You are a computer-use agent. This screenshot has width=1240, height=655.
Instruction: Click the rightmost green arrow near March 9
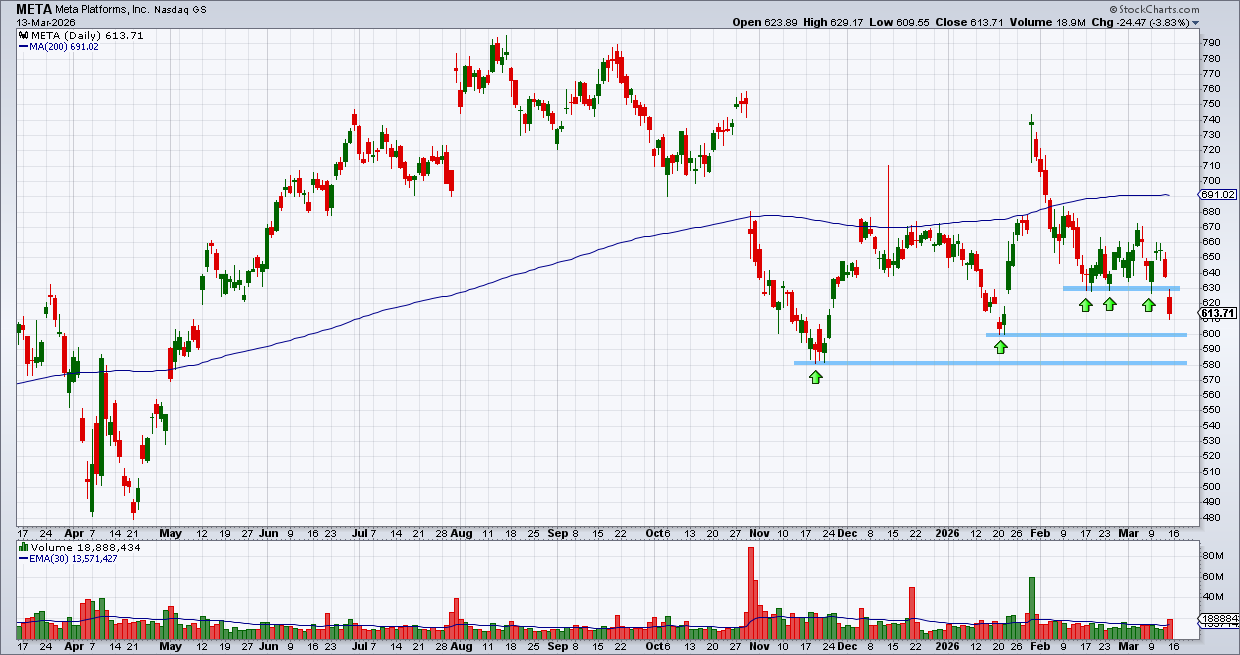(x=1149, y=304)
